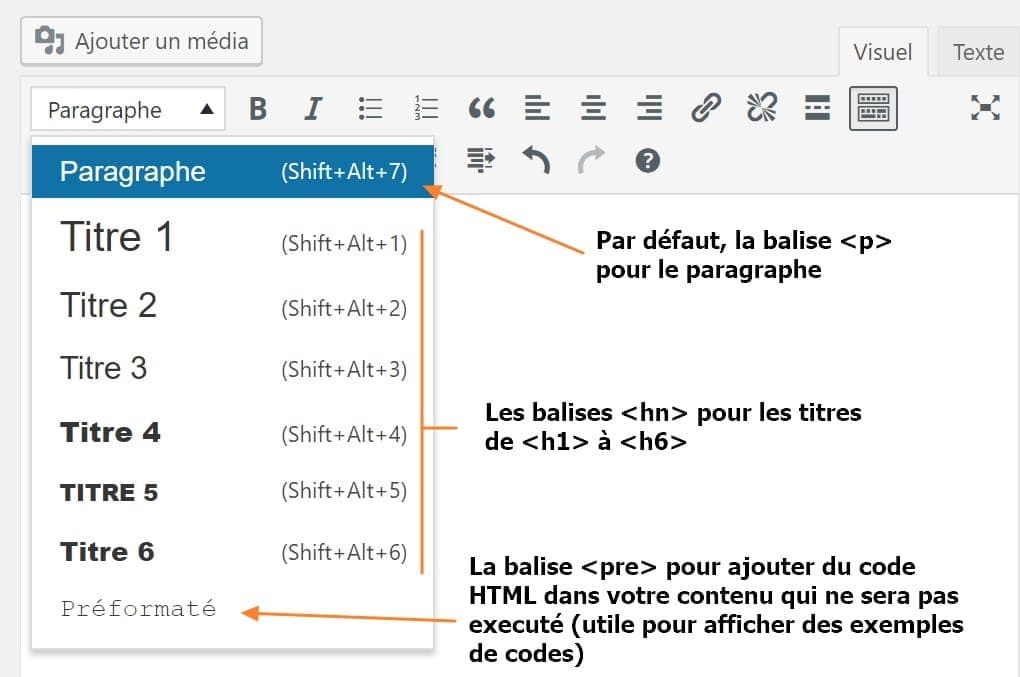1020x677 pixels.
Task: Toggle centered text alignment
Action: [593, 107]
